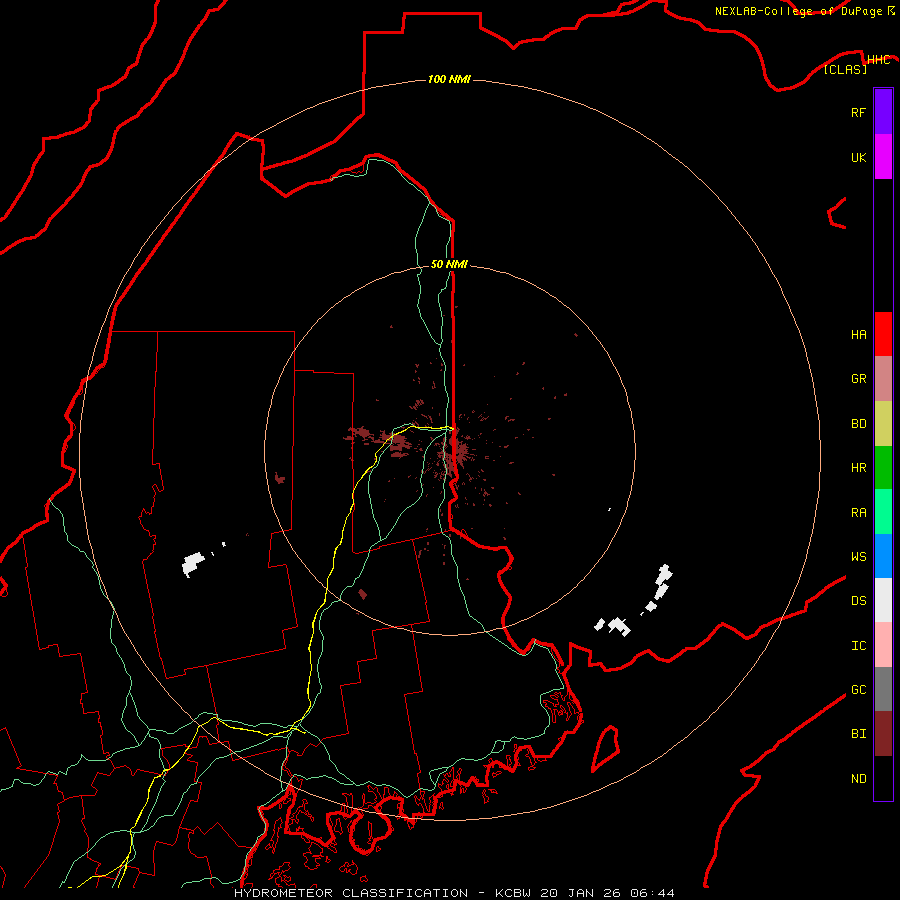Select the BD yellow legend swatch
900x900 pixels.
[x=883, y=424]
